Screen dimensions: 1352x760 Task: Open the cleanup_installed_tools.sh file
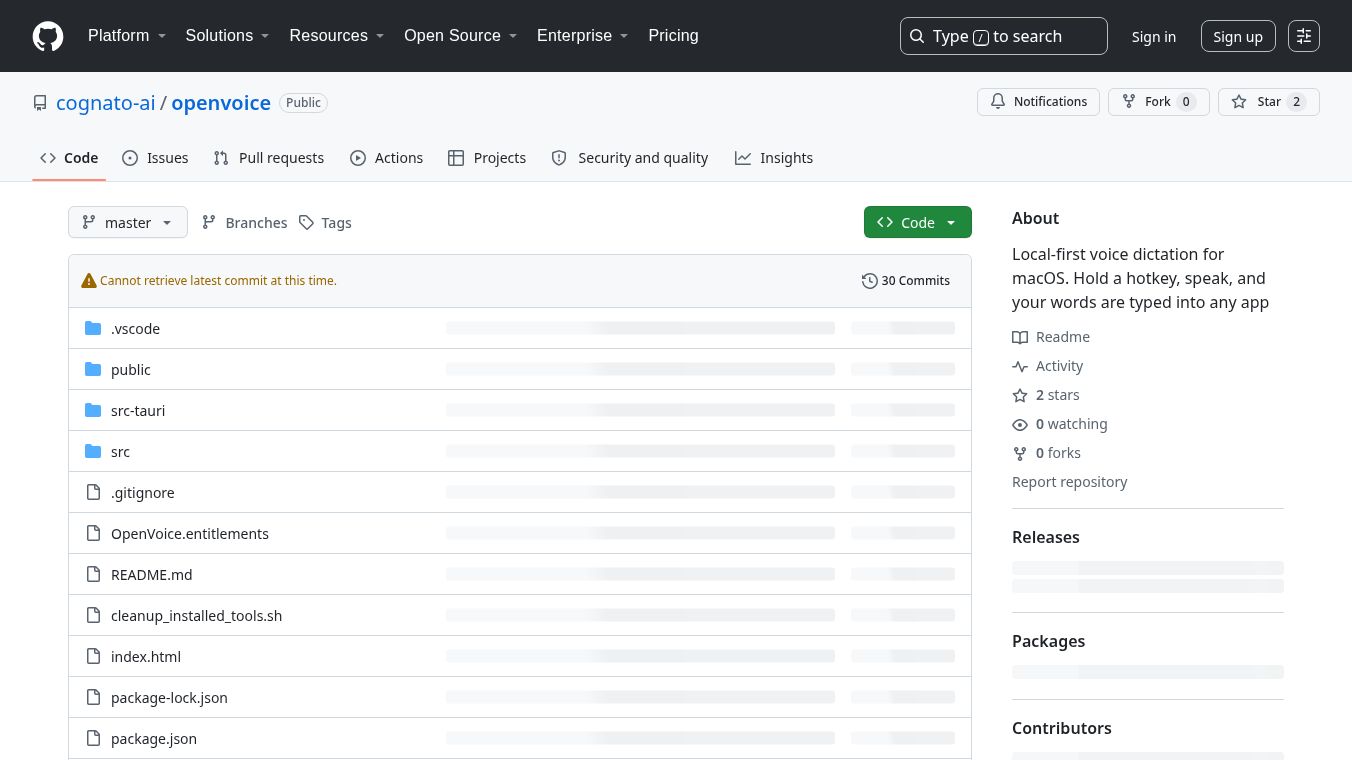[x=196, y=616]
